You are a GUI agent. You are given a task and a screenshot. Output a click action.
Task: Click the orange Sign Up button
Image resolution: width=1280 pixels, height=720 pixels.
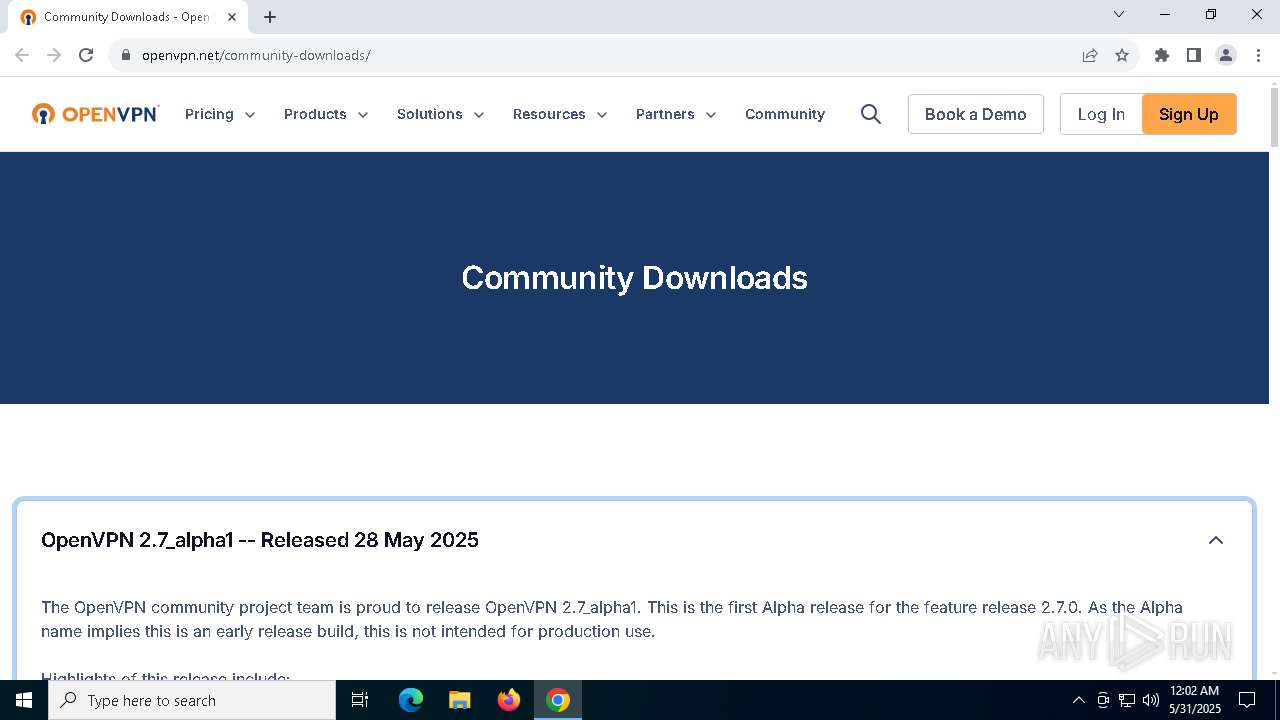1189,114
